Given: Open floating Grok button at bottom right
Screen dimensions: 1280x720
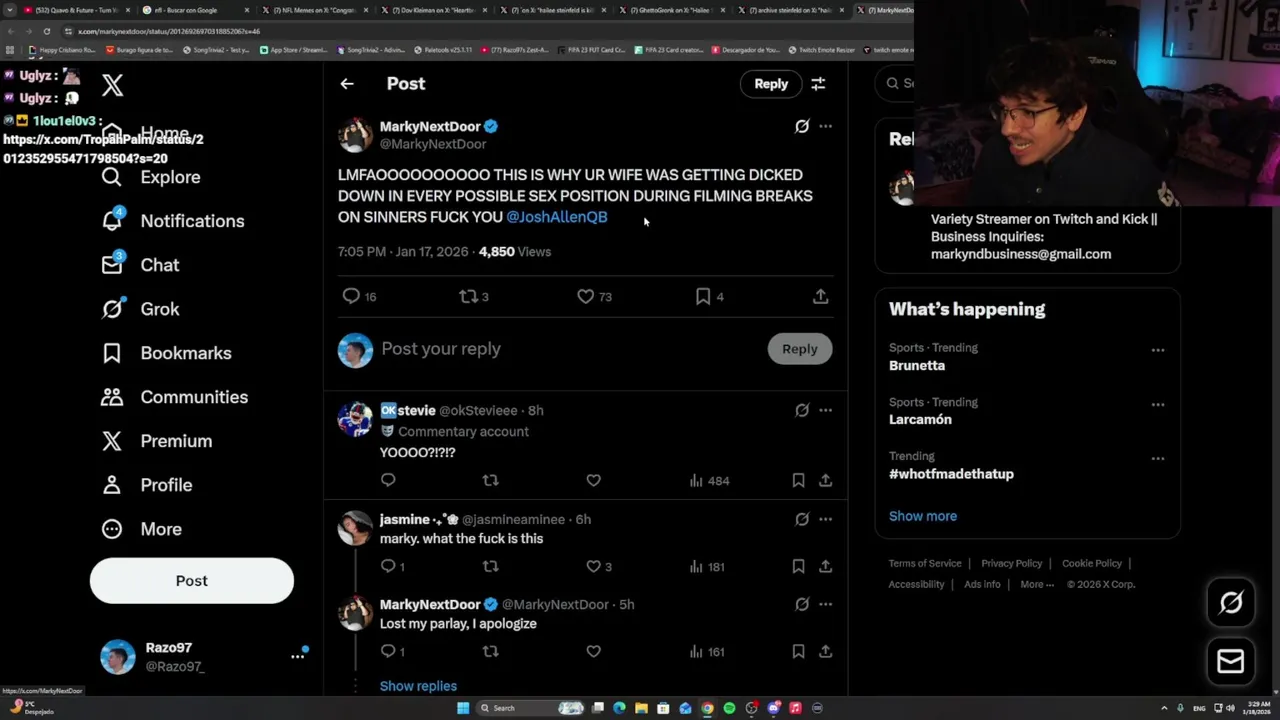Looking at the screenshot, I should 1231,602.
